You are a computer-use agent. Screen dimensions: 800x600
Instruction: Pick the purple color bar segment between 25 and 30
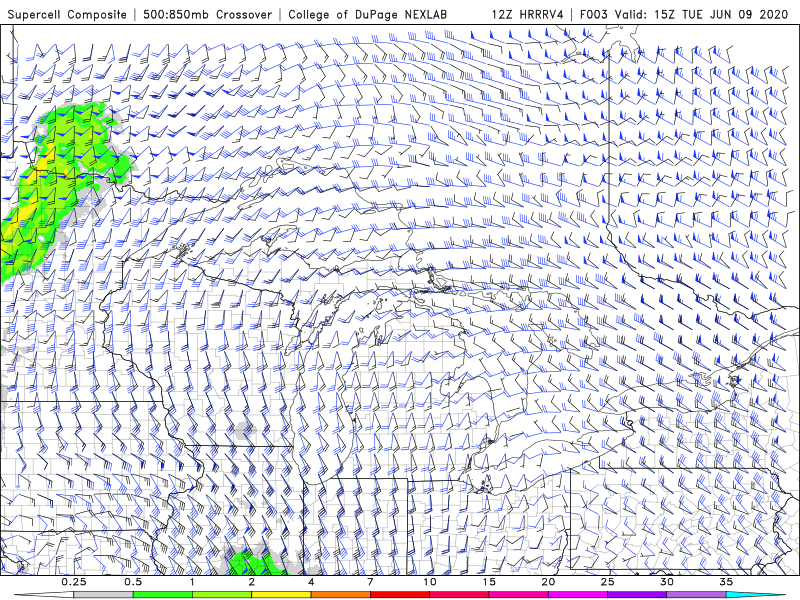(x=637, y=595)
